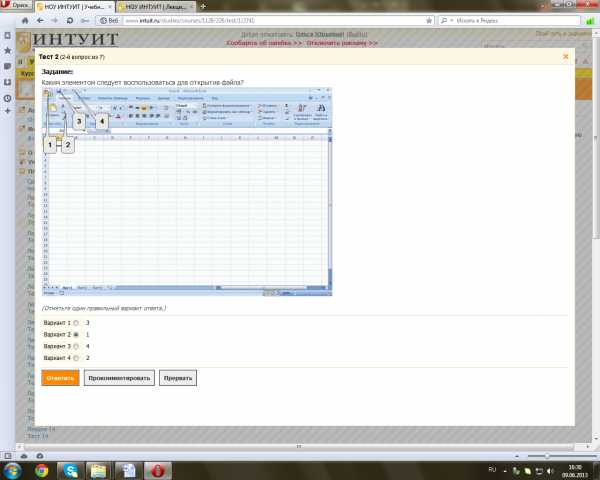Click the Отключить рекламу link

tap(342, 43)
